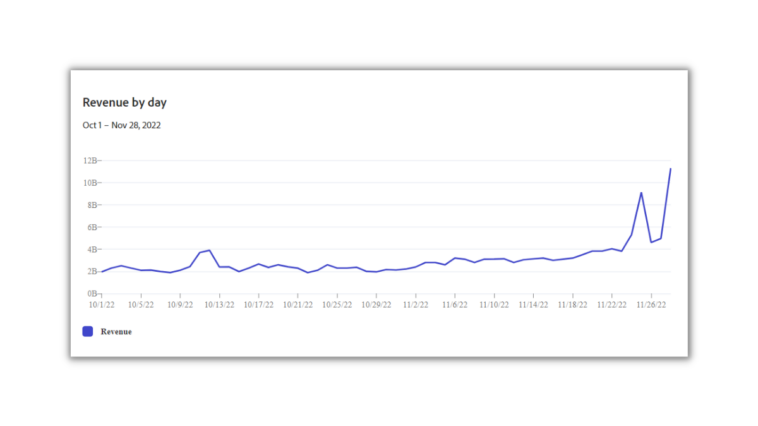Screen dimensions: 758x426
Task: Select the 11/18/22 x-axis date label
Action: tap(572, 305)
